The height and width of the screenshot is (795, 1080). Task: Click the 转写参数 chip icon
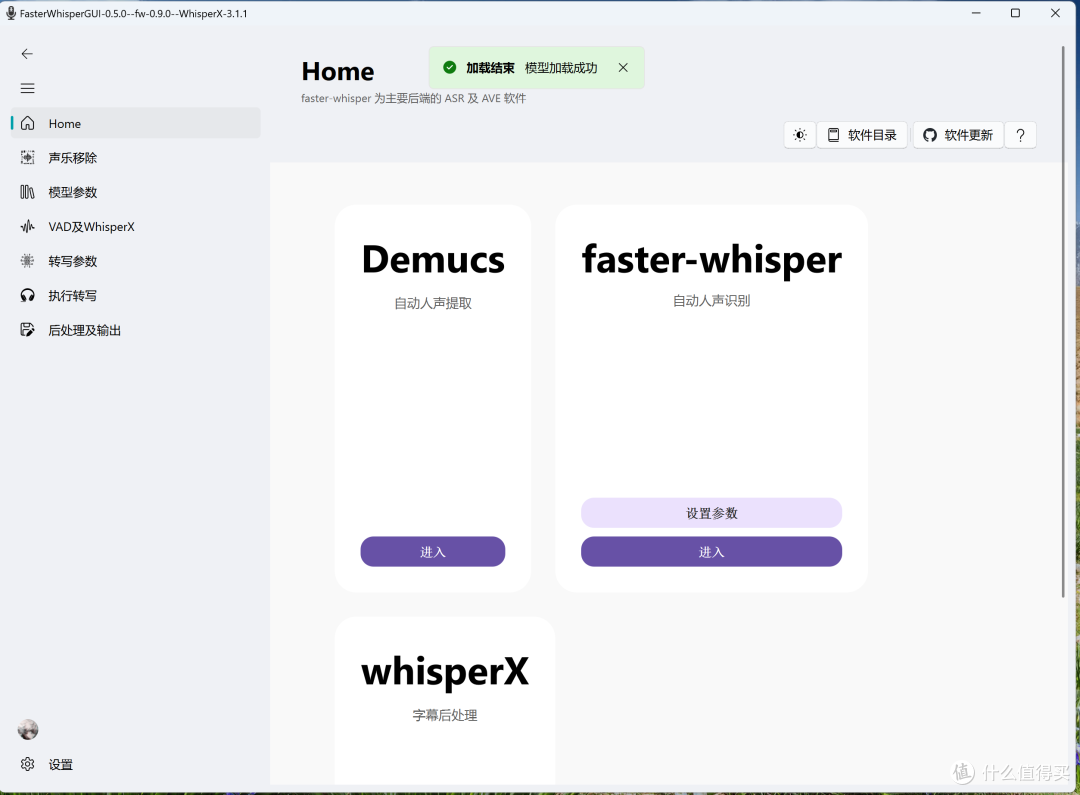[x=28, y=261]
